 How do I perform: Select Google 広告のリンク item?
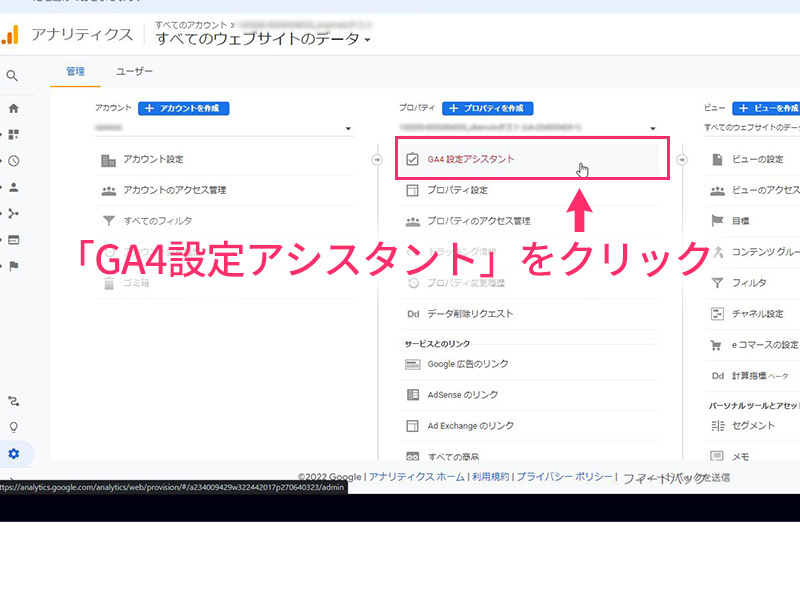(468, 364)
